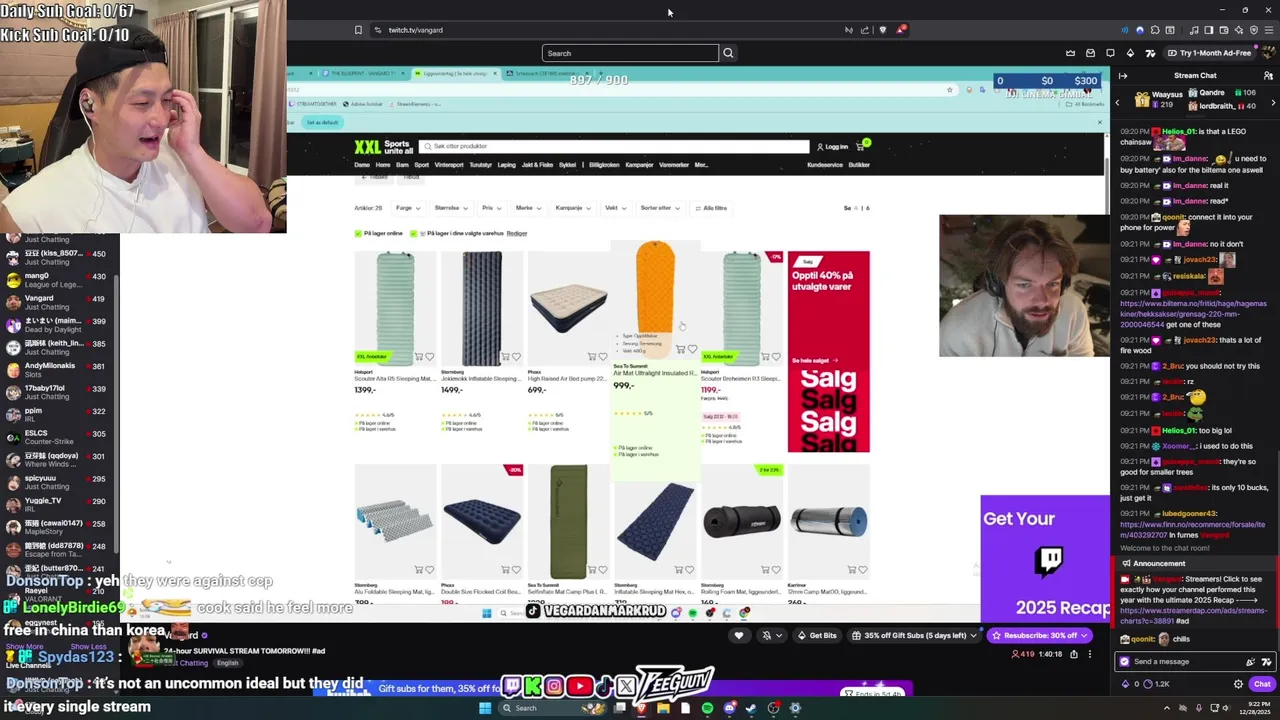Open Kampanje filter dropdown
This screenshot has width=1280, height=720.
click(573, 208)
